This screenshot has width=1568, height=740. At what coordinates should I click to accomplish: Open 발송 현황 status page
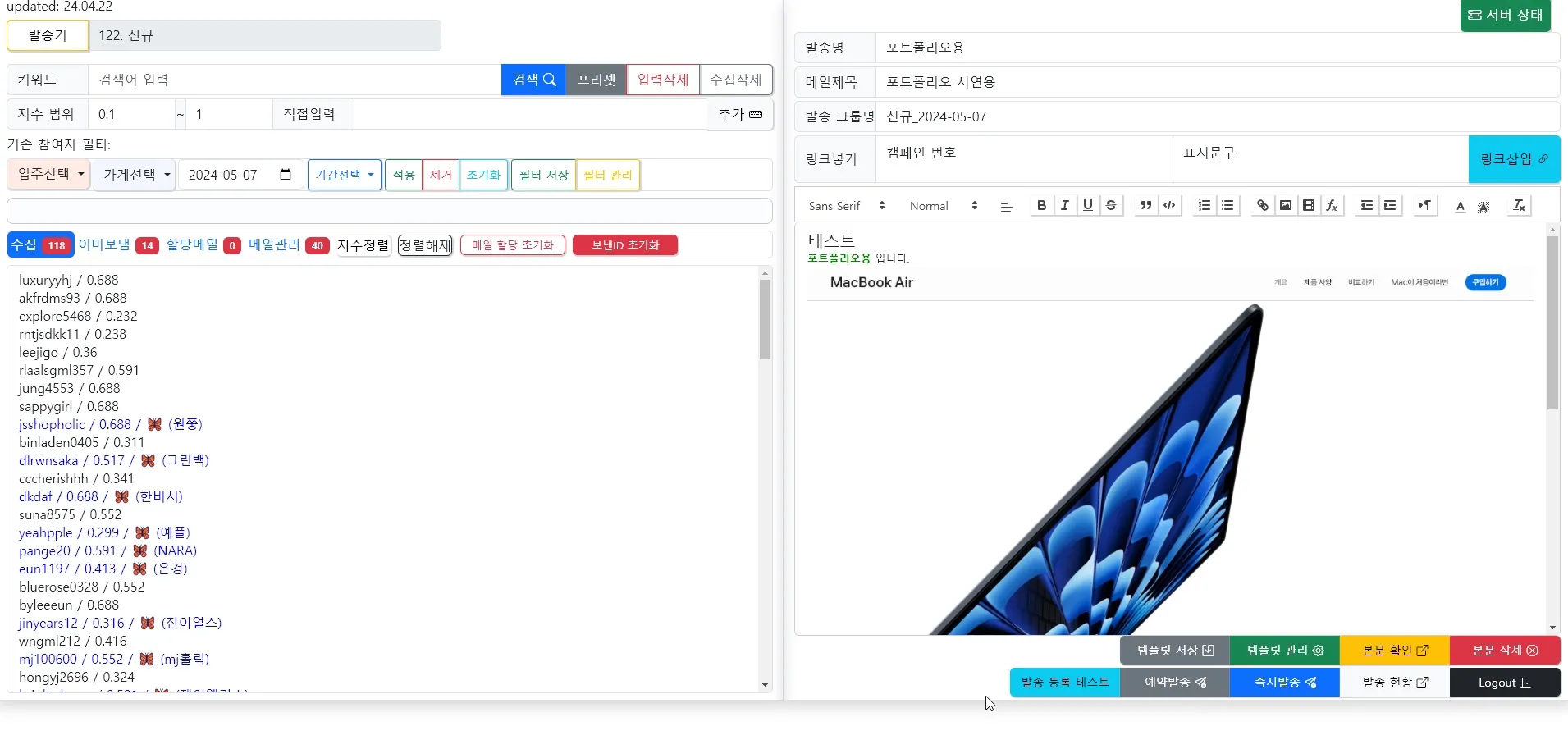(1395, 683)
